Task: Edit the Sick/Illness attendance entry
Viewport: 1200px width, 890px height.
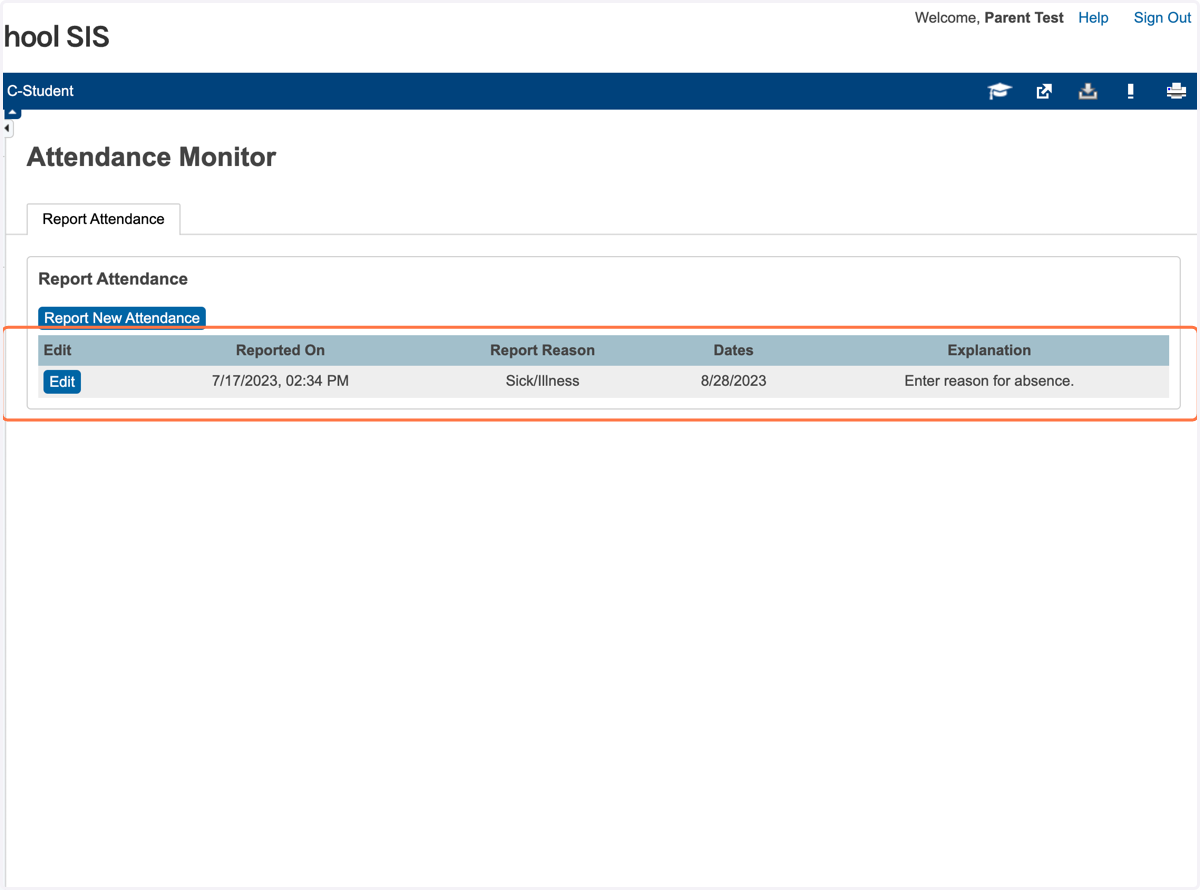Action: tap(62, 382)
